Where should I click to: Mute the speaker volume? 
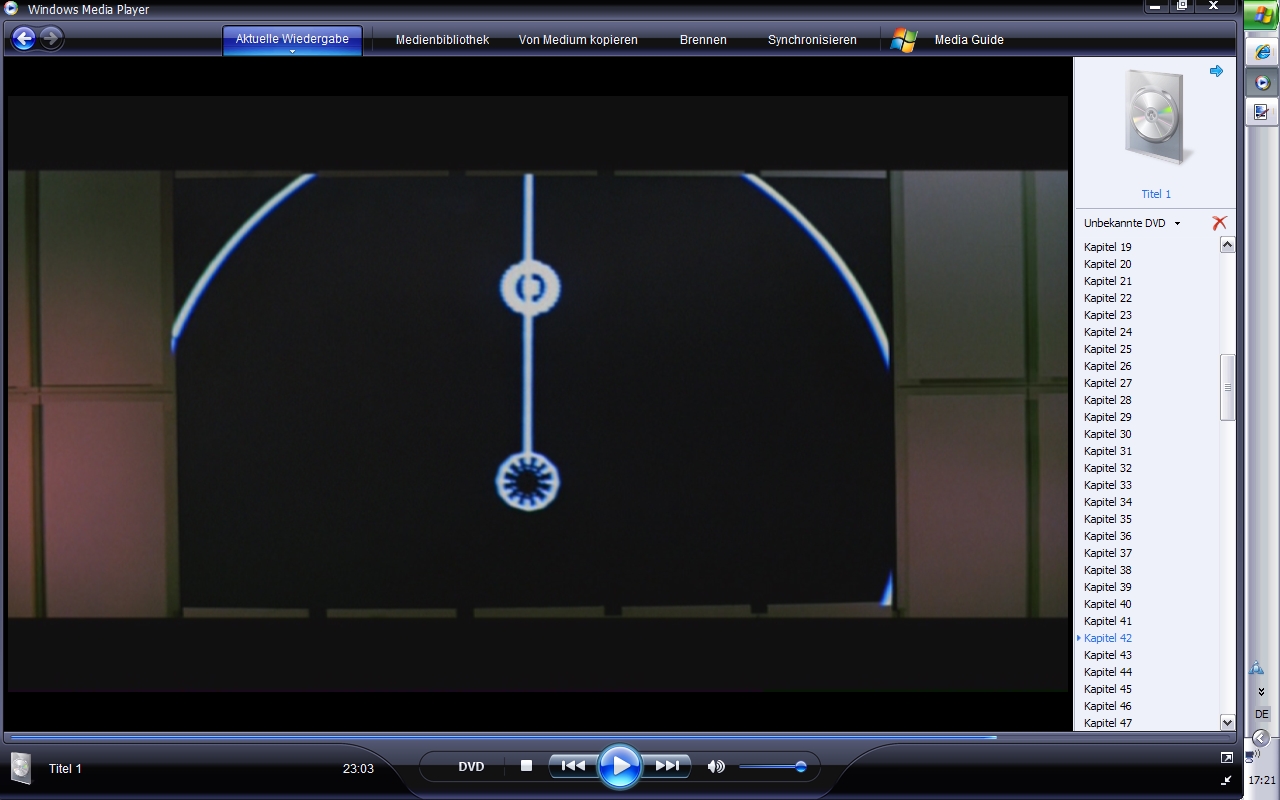pos(716,767)
